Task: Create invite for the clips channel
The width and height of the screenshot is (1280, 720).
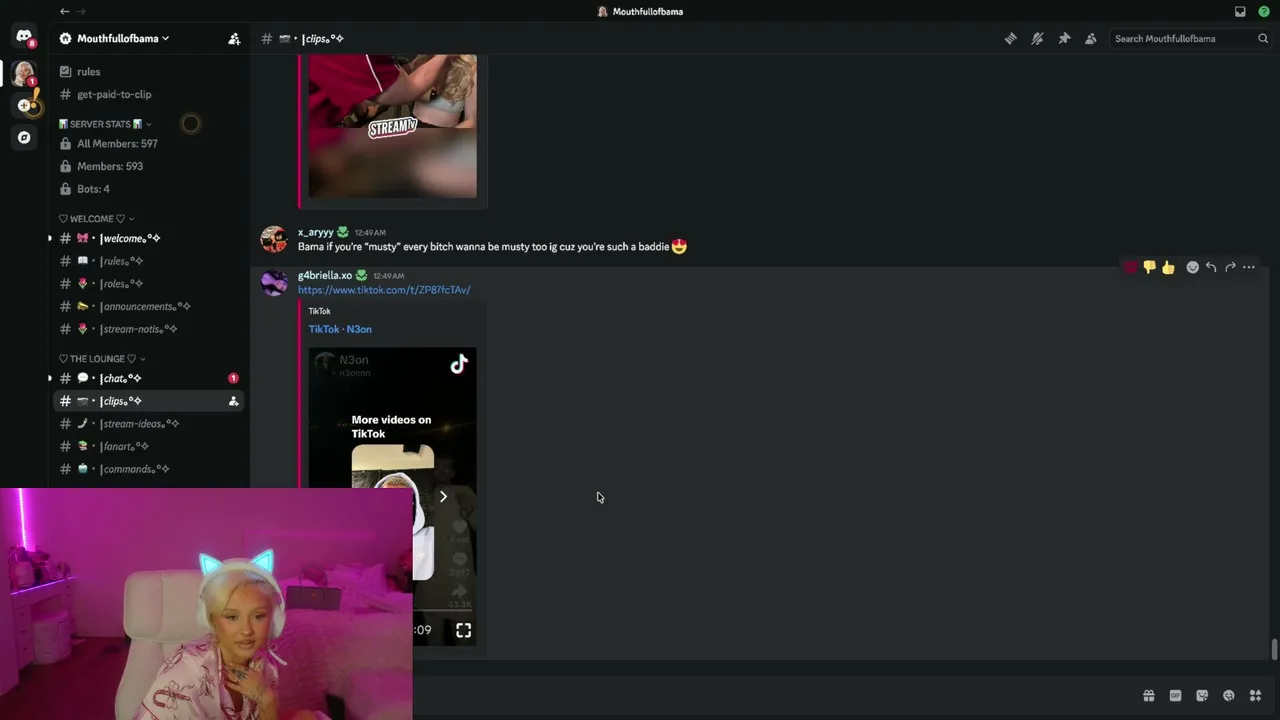Action: pos(233,401)
